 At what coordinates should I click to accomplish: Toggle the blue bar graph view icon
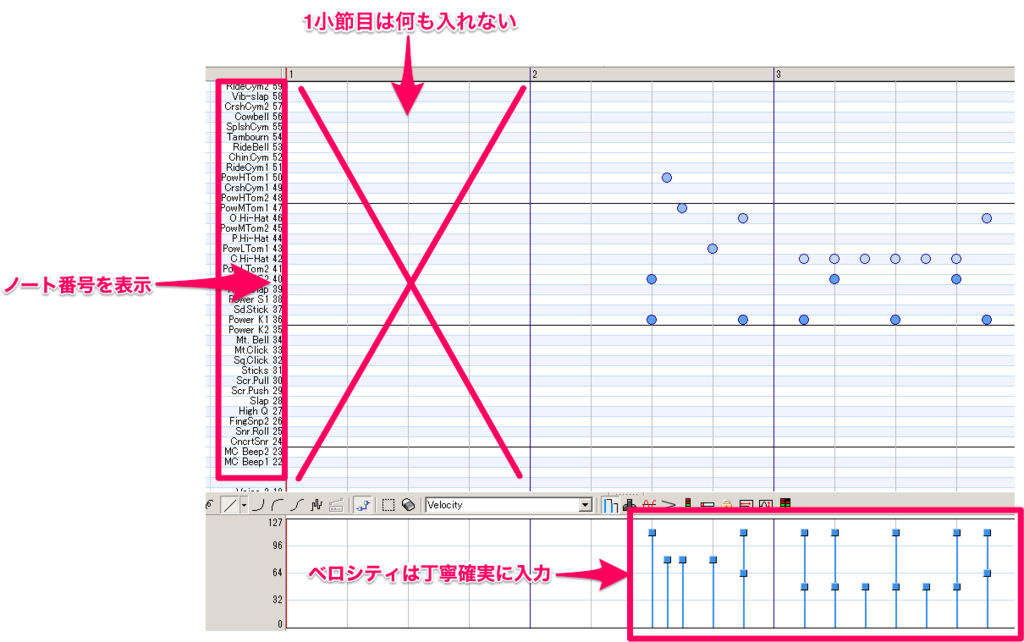coord(609,505)
